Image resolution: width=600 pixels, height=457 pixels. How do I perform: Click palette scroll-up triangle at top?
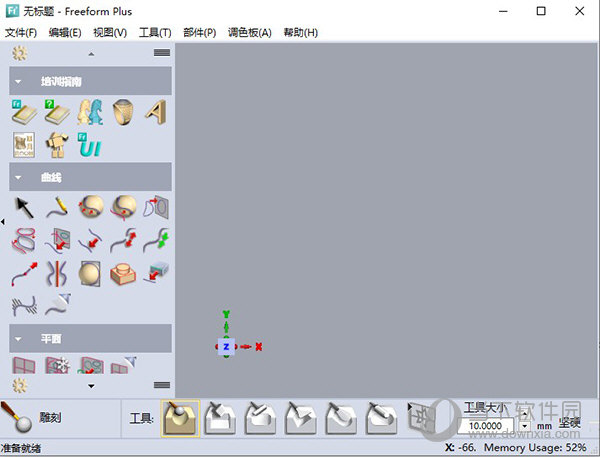click(91, 54)
